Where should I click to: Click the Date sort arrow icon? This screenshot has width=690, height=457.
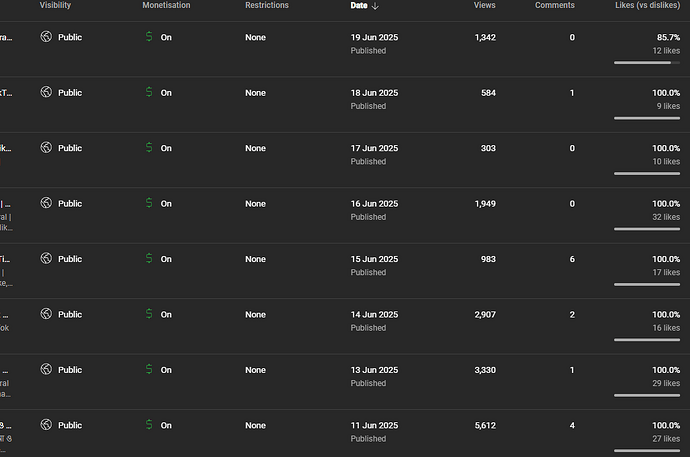375,6
